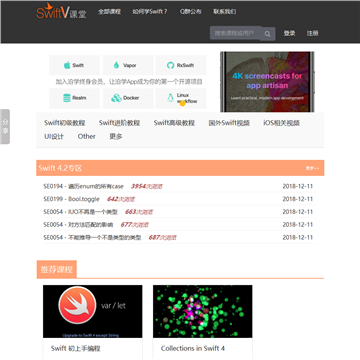Open SE0199 Bool.toggle article
The height and width of the screenshot is (360, 360).
(x=71, y=199)
